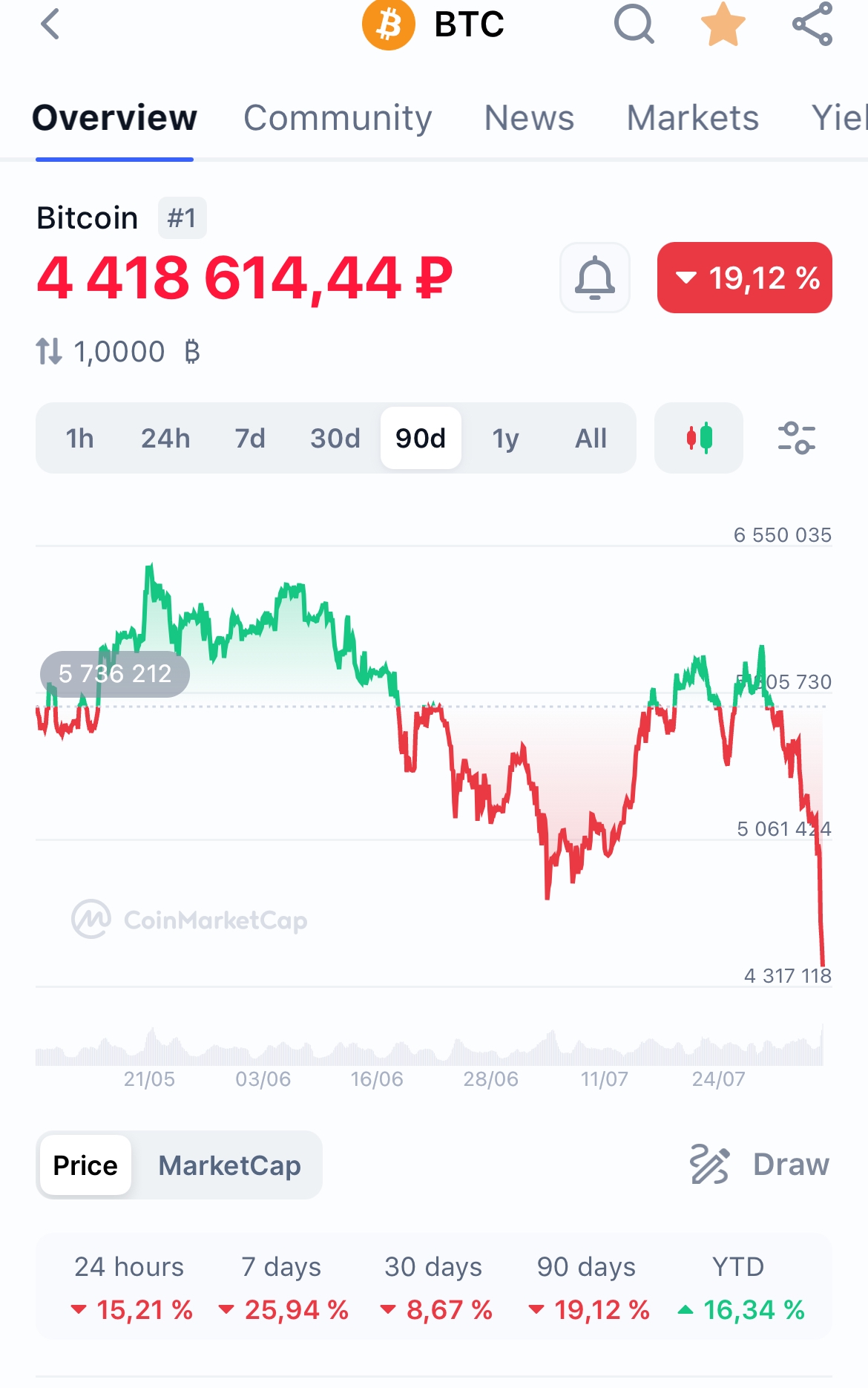
Task: Switch to candlestick chart view
Action: tap(699, 438)
